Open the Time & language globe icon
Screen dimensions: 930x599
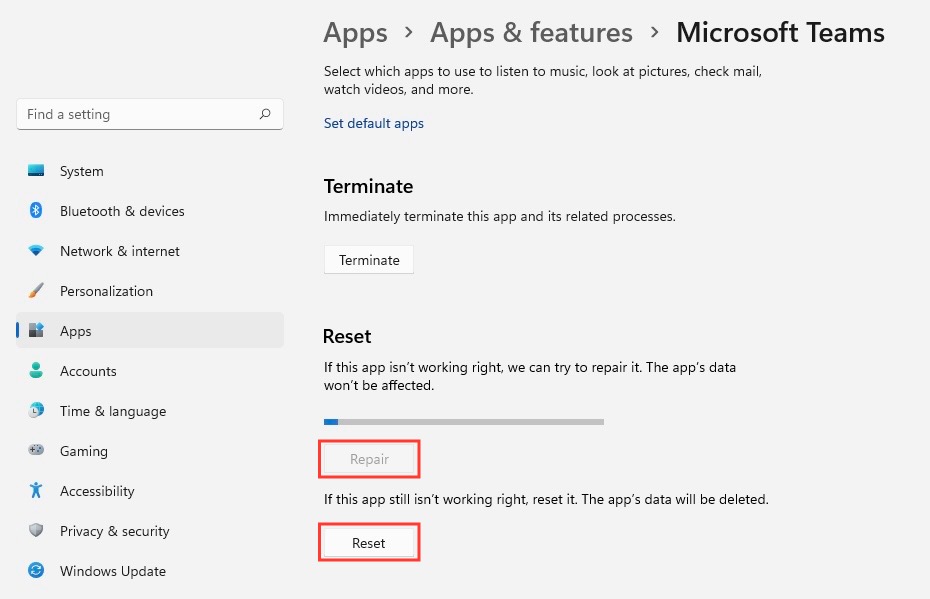coord(36,410)
